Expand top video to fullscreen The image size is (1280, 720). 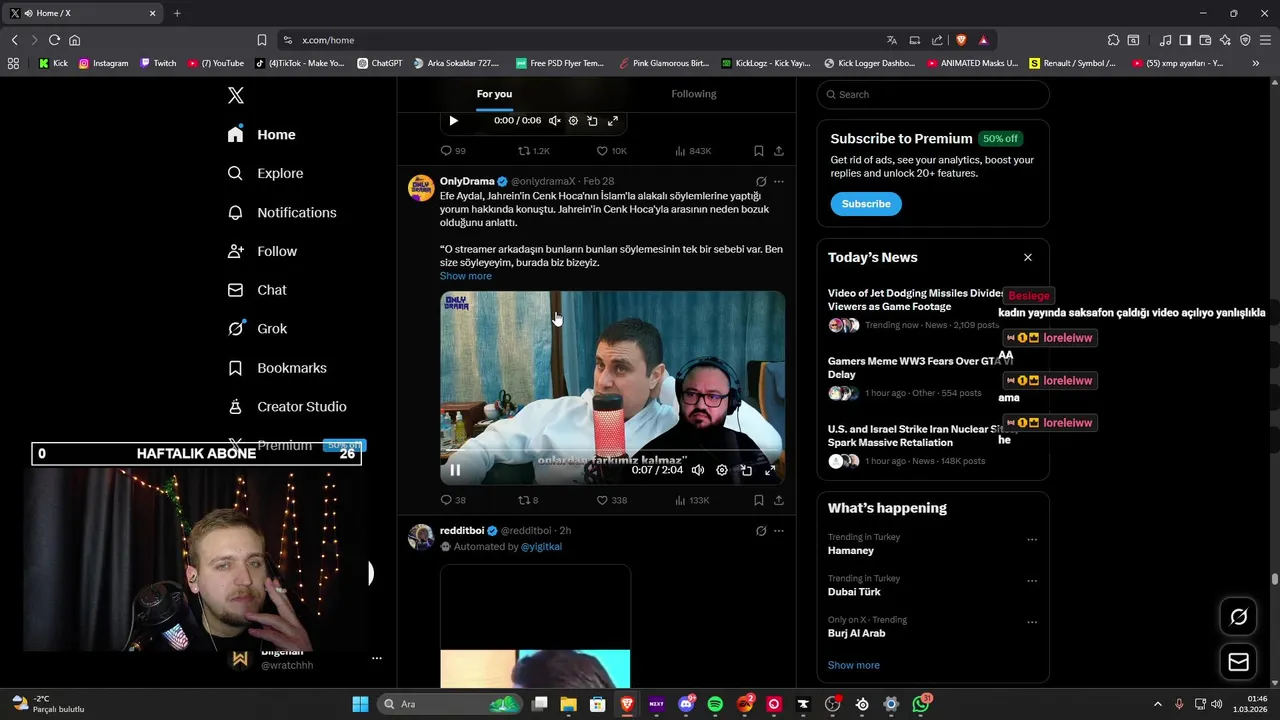click(613, 121)
